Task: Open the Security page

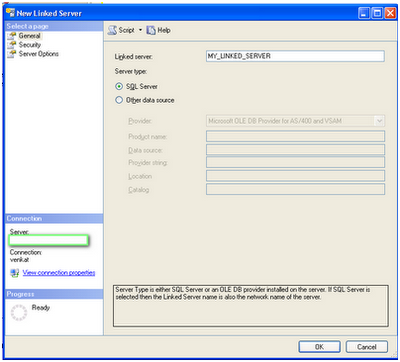Action: coord(30,45)
